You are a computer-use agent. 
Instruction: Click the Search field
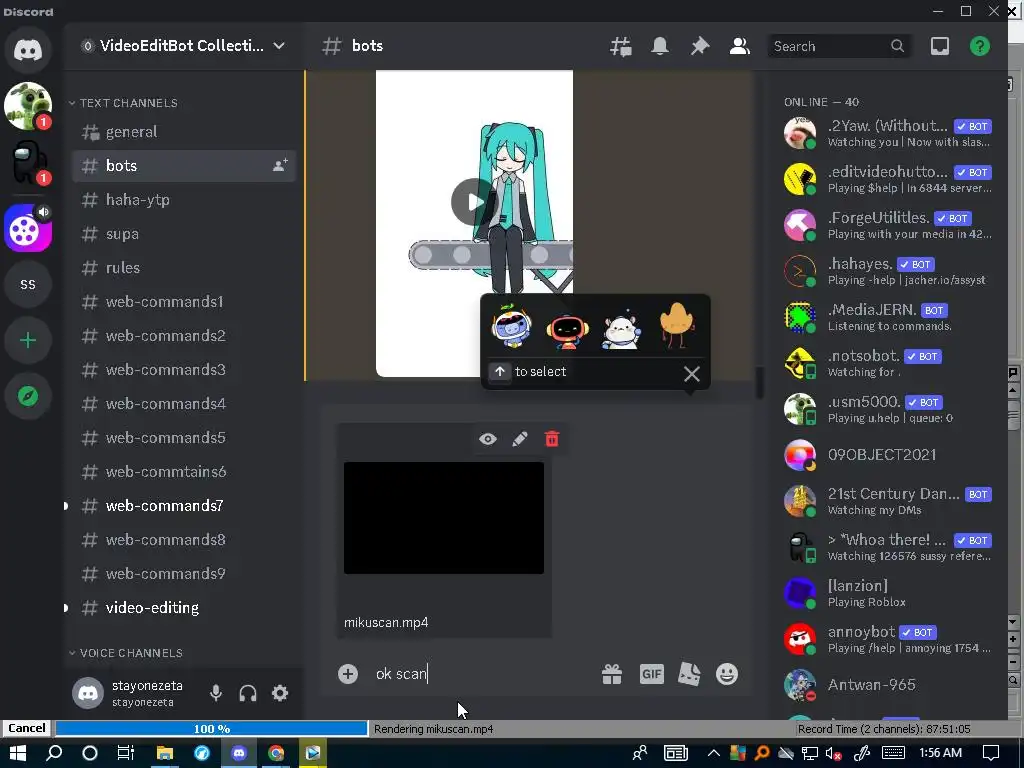(839, 46)
